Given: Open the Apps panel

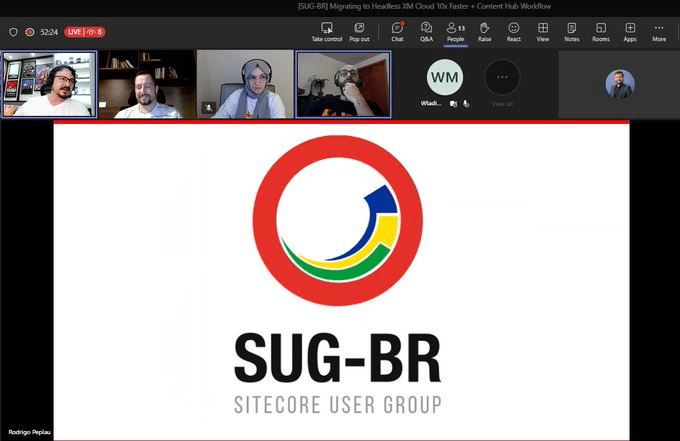Looking at the screenshot, I should point(630,31).
